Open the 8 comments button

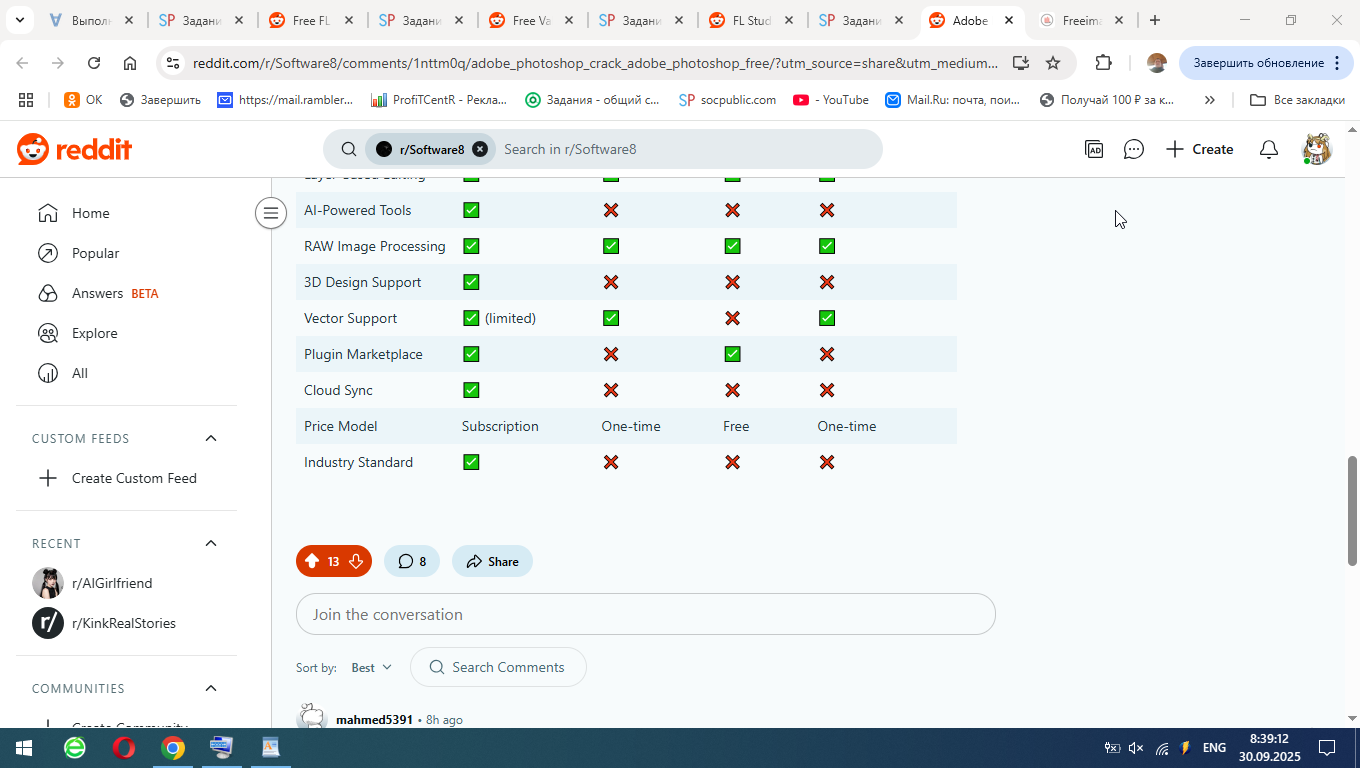[412, 561]
